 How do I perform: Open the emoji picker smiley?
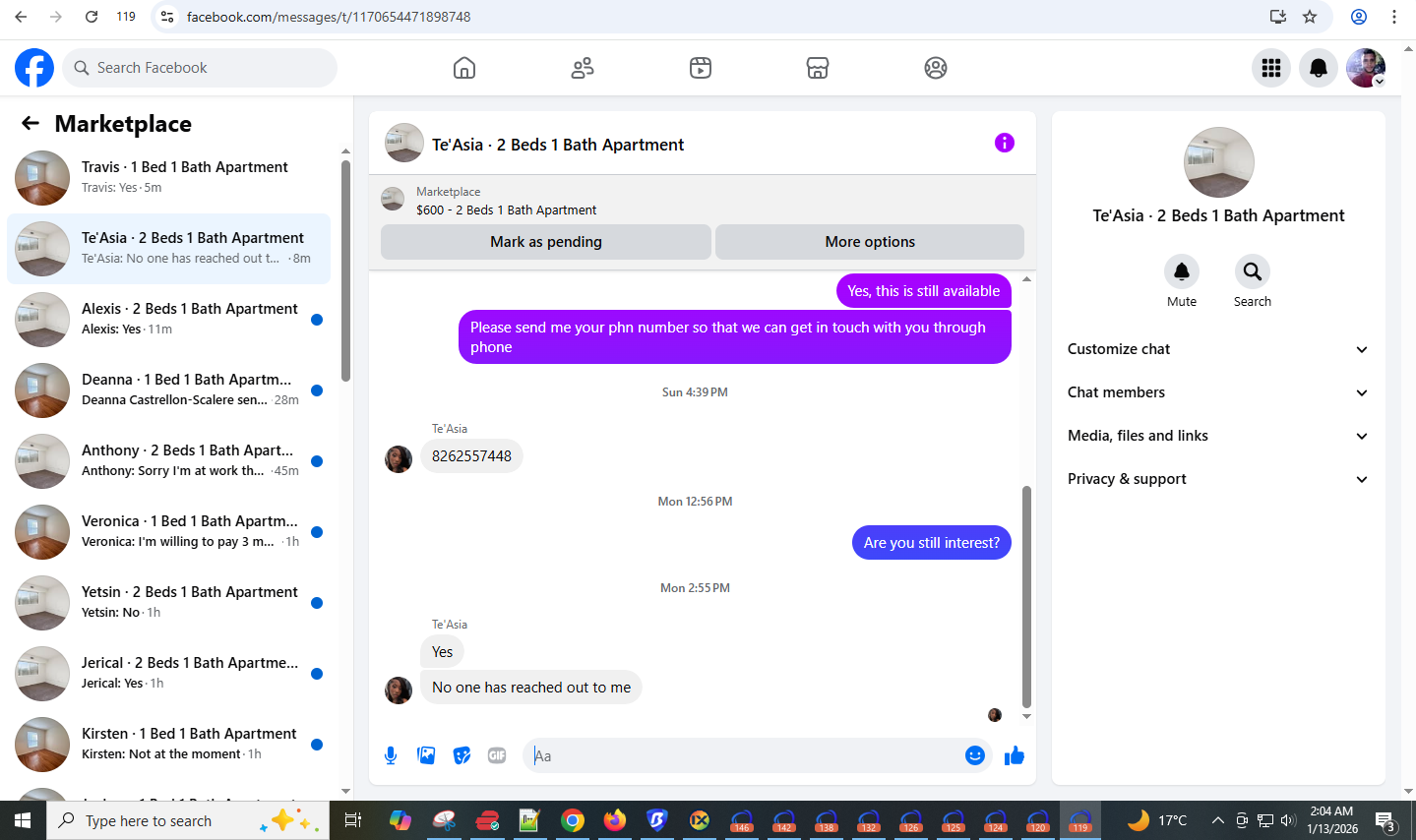click(x=975, y=755)
